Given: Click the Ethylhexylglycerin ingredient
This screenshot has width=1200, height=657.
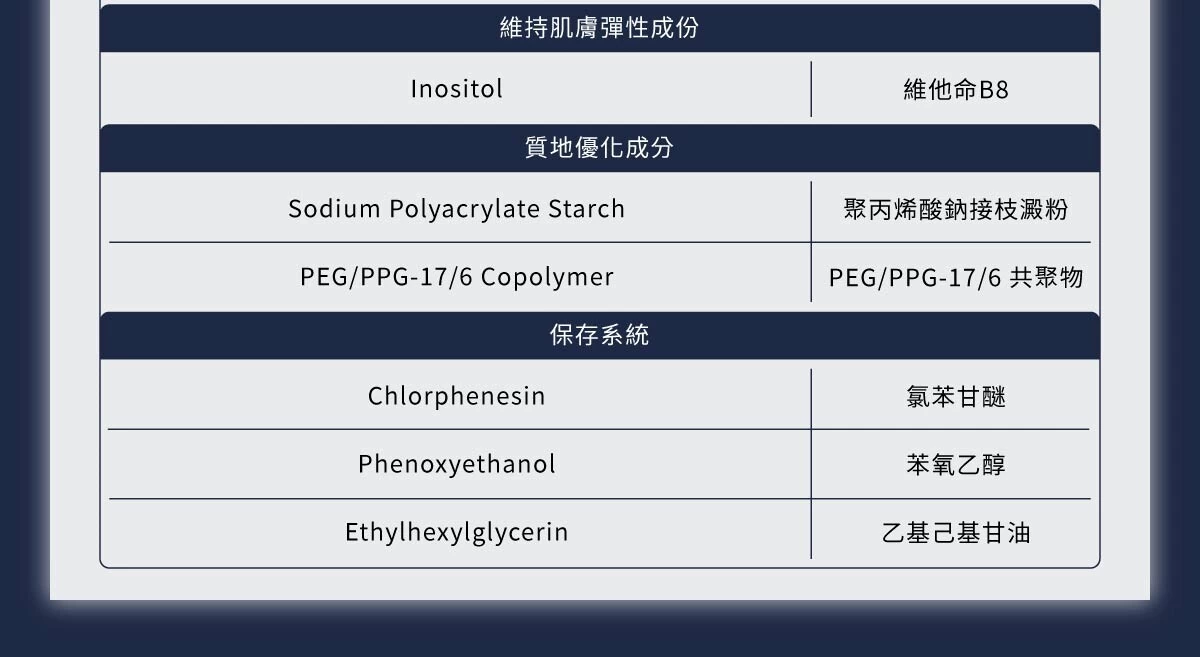Looking at the screenshot, I should 457,532.
